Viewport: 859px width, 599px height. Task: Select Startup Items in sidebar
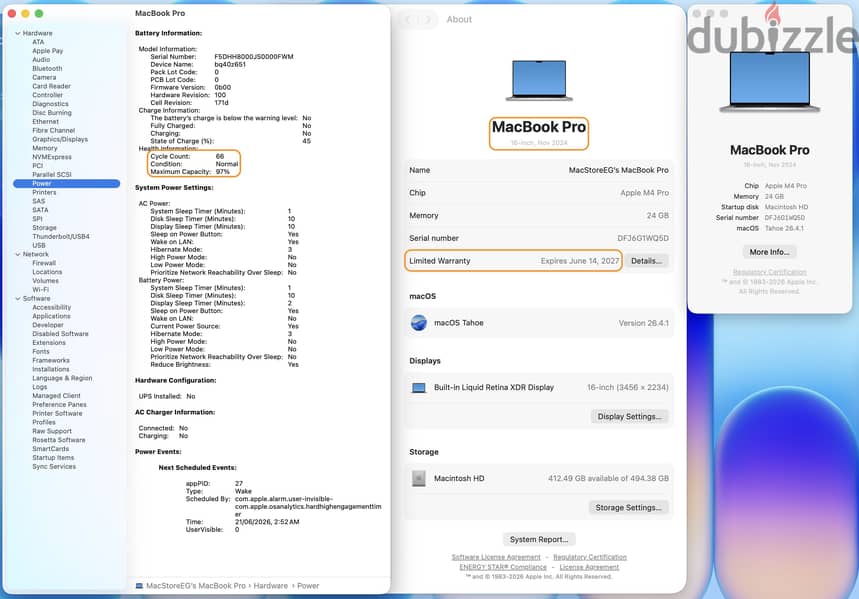[x=53, y=458]
